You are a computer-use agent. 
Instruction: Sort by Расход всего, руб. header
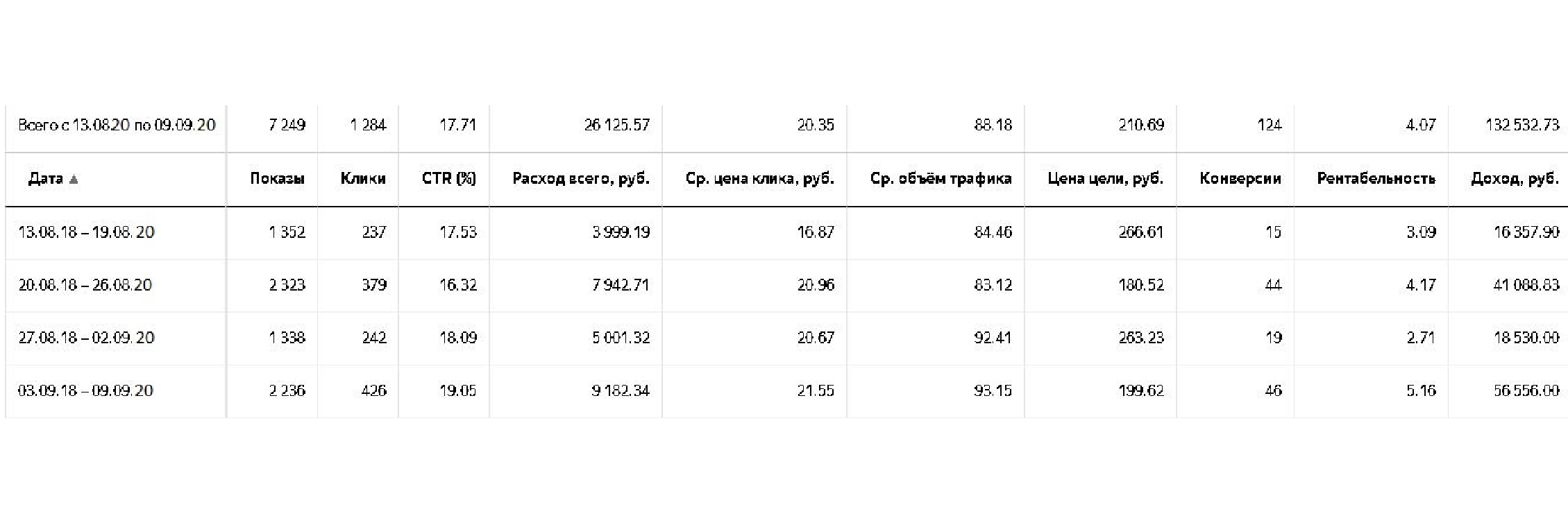(581, 179)
